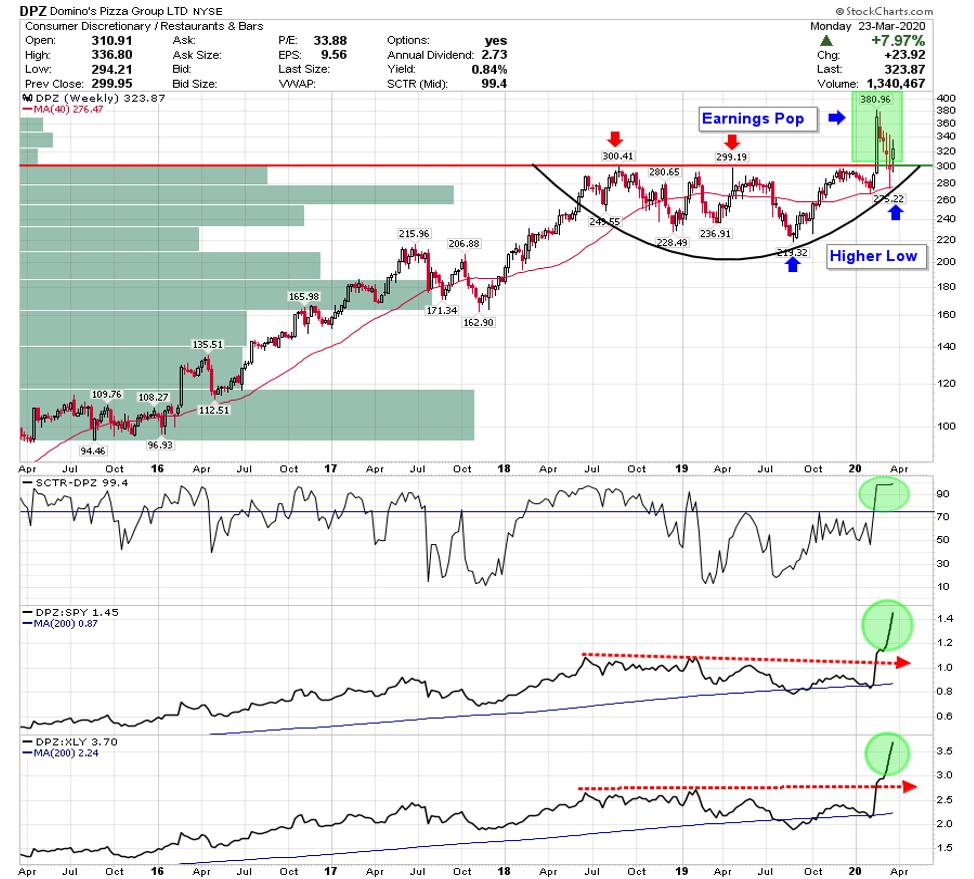Click the blue right arrow beside Earnings Pop

(x=837, y=119)
